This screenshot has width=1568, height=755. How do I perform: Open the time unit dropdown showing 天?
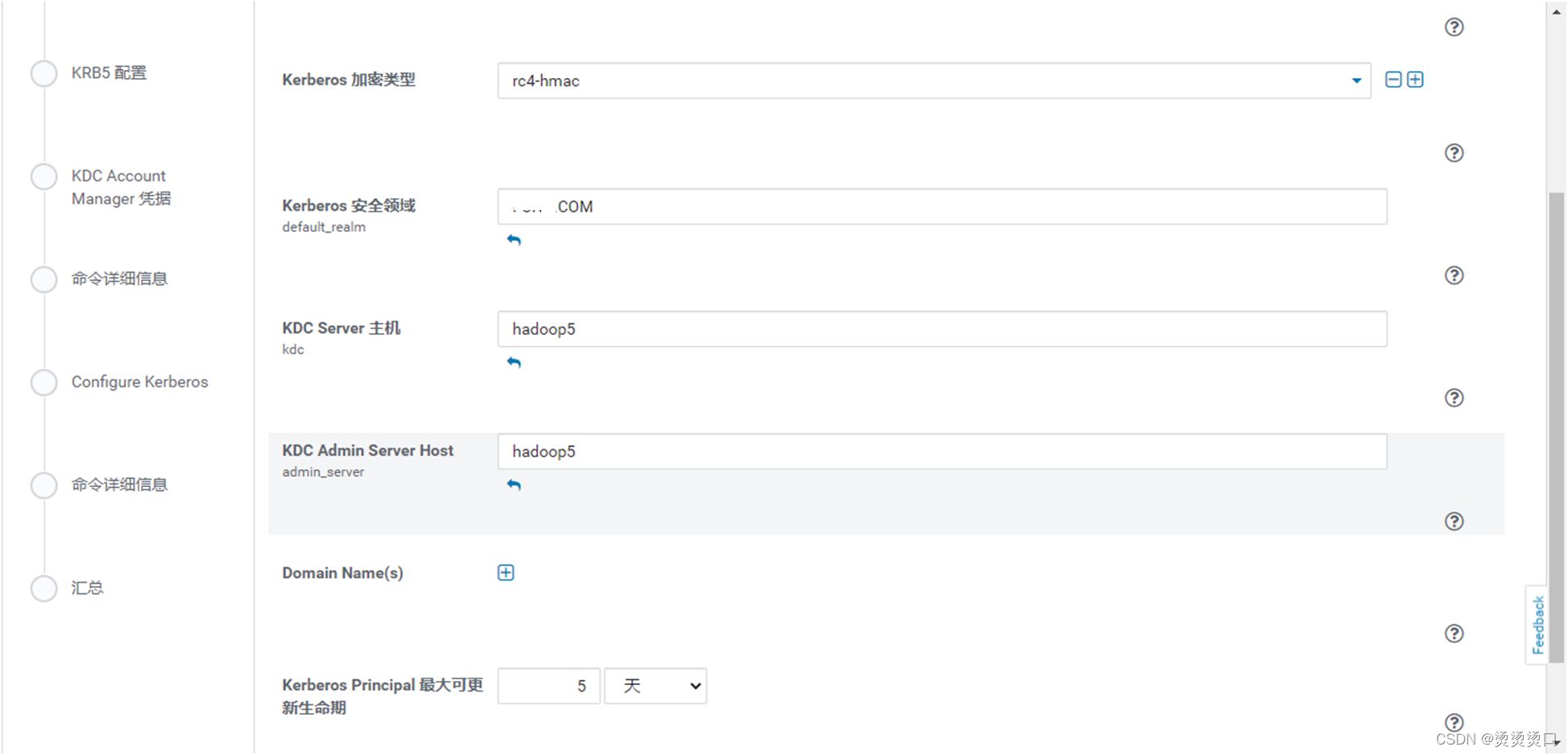coord(656,686)
